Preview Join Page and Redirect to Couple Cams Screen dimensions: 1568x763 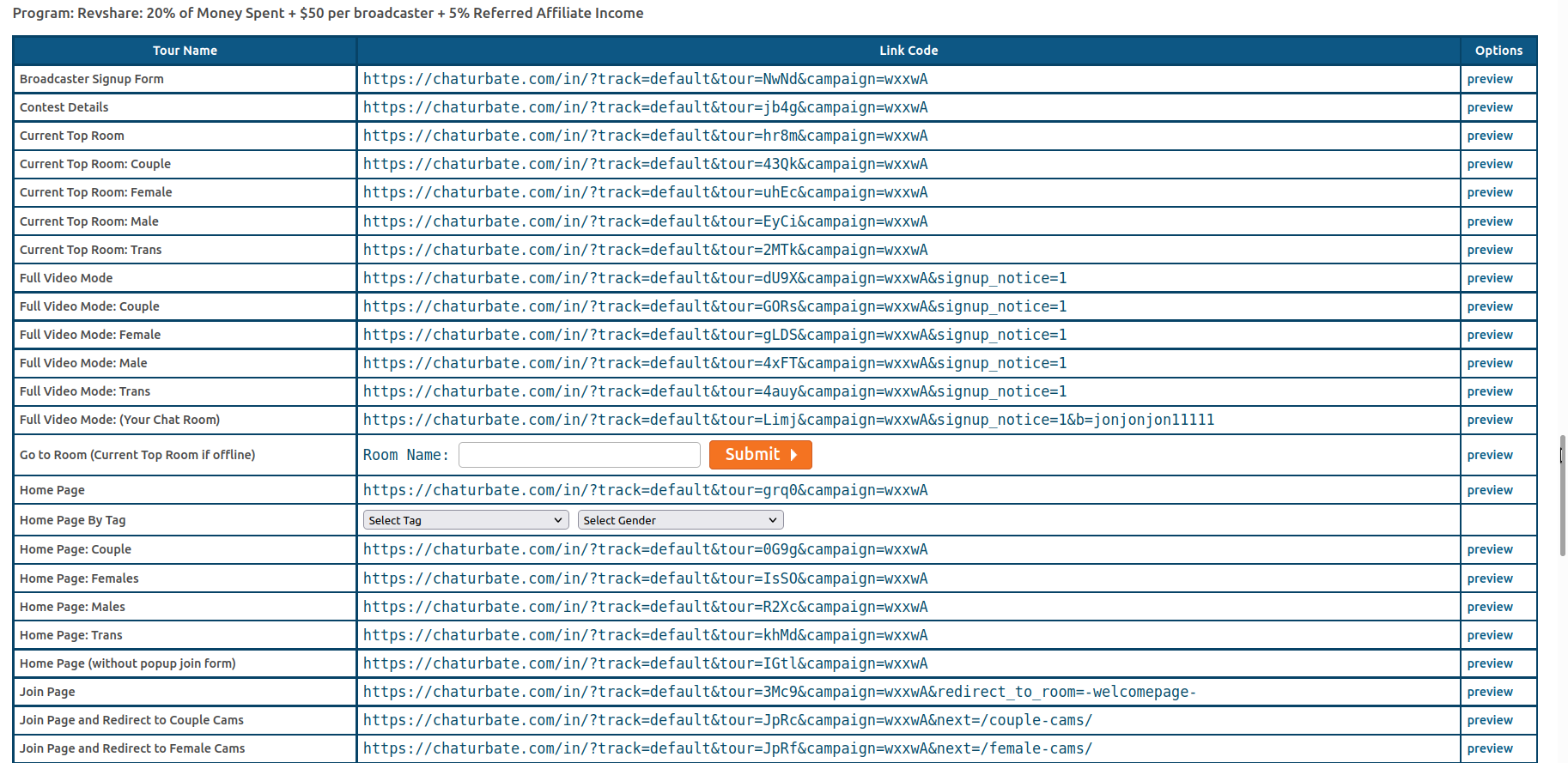click(x=1489, y=720)
